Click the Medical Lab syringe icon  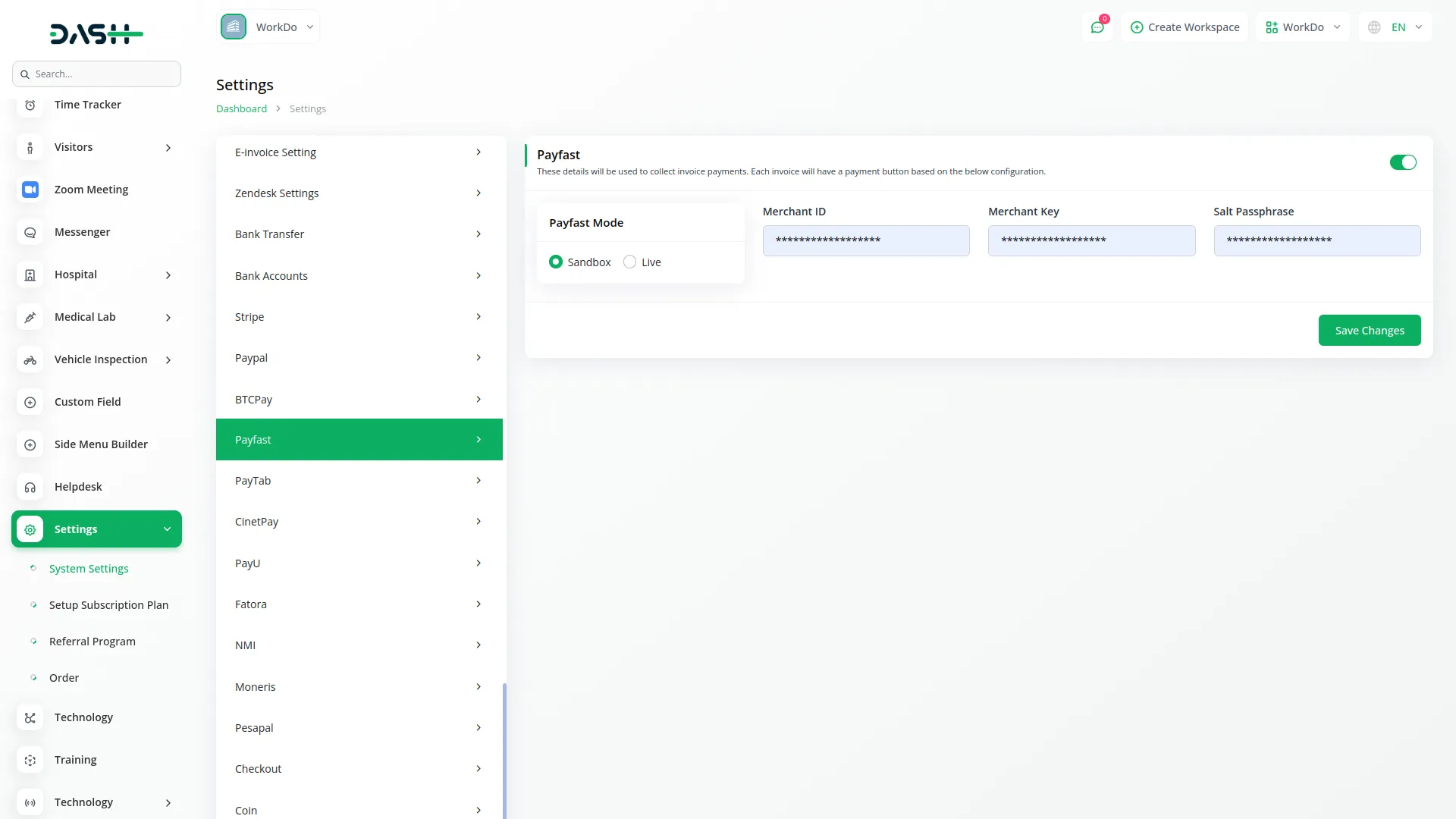[30, 317]
